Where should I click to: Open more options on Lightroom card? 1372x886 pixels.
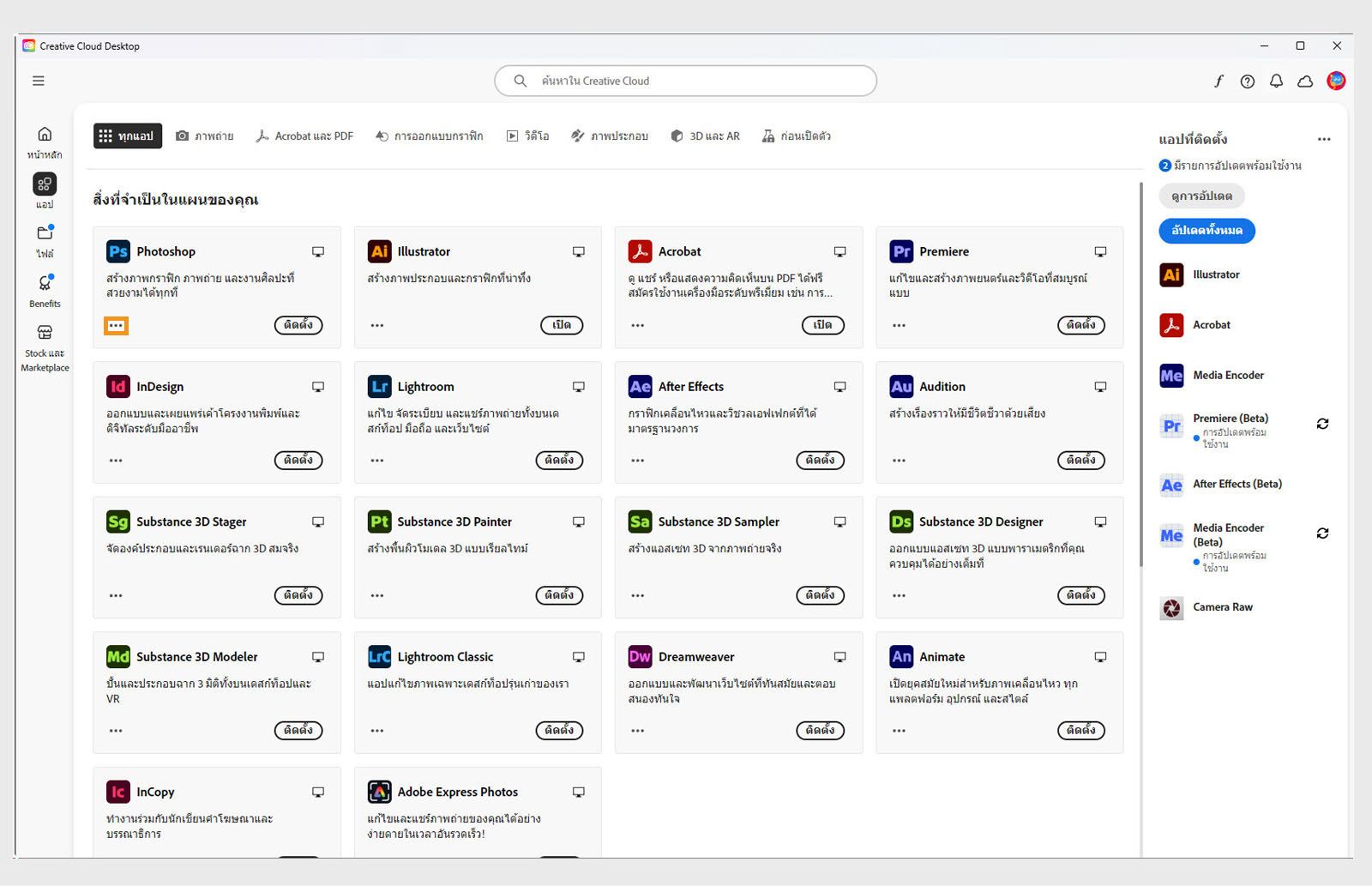377,461
